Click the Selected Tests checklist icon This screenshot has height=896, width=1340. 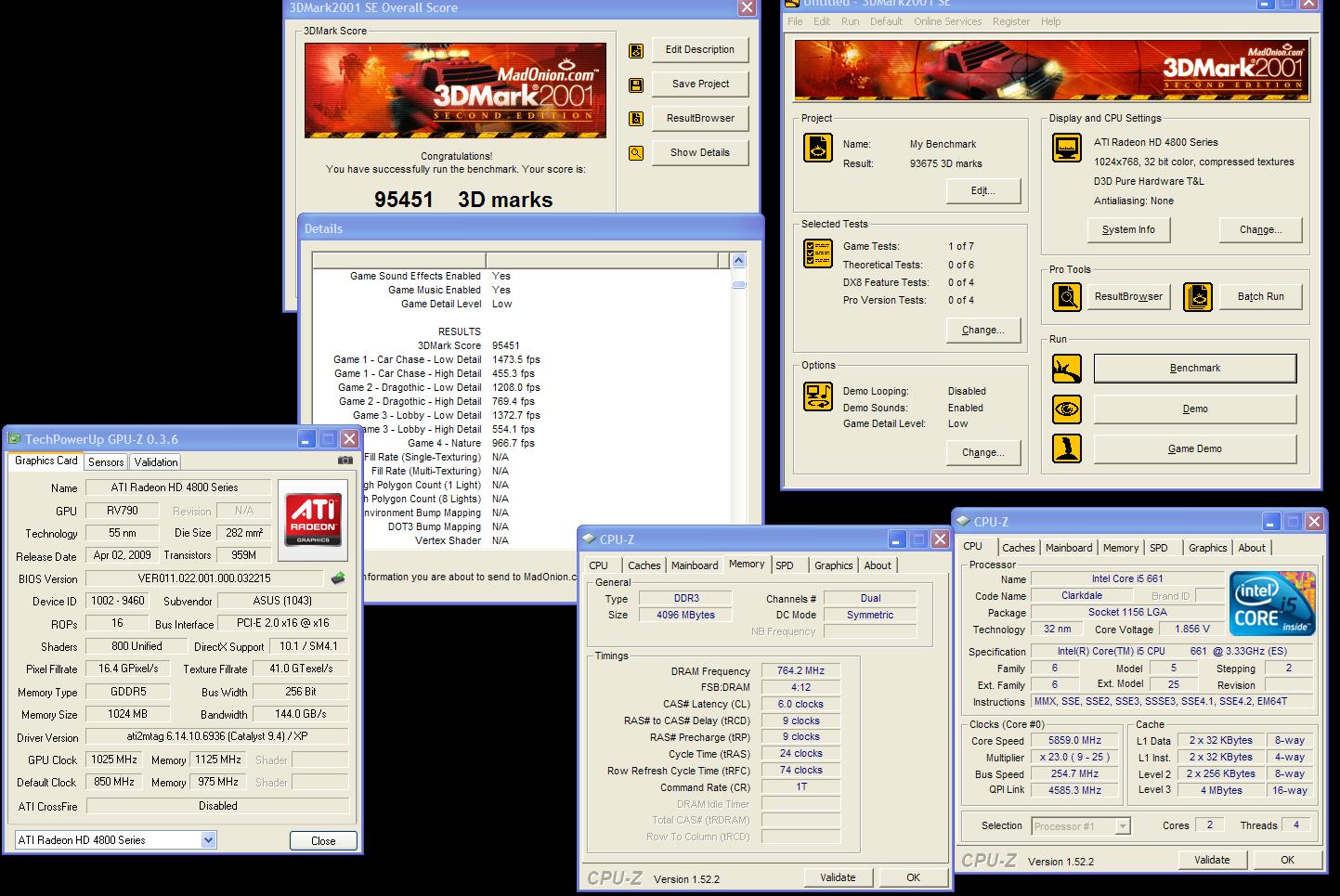pos(818,253)
